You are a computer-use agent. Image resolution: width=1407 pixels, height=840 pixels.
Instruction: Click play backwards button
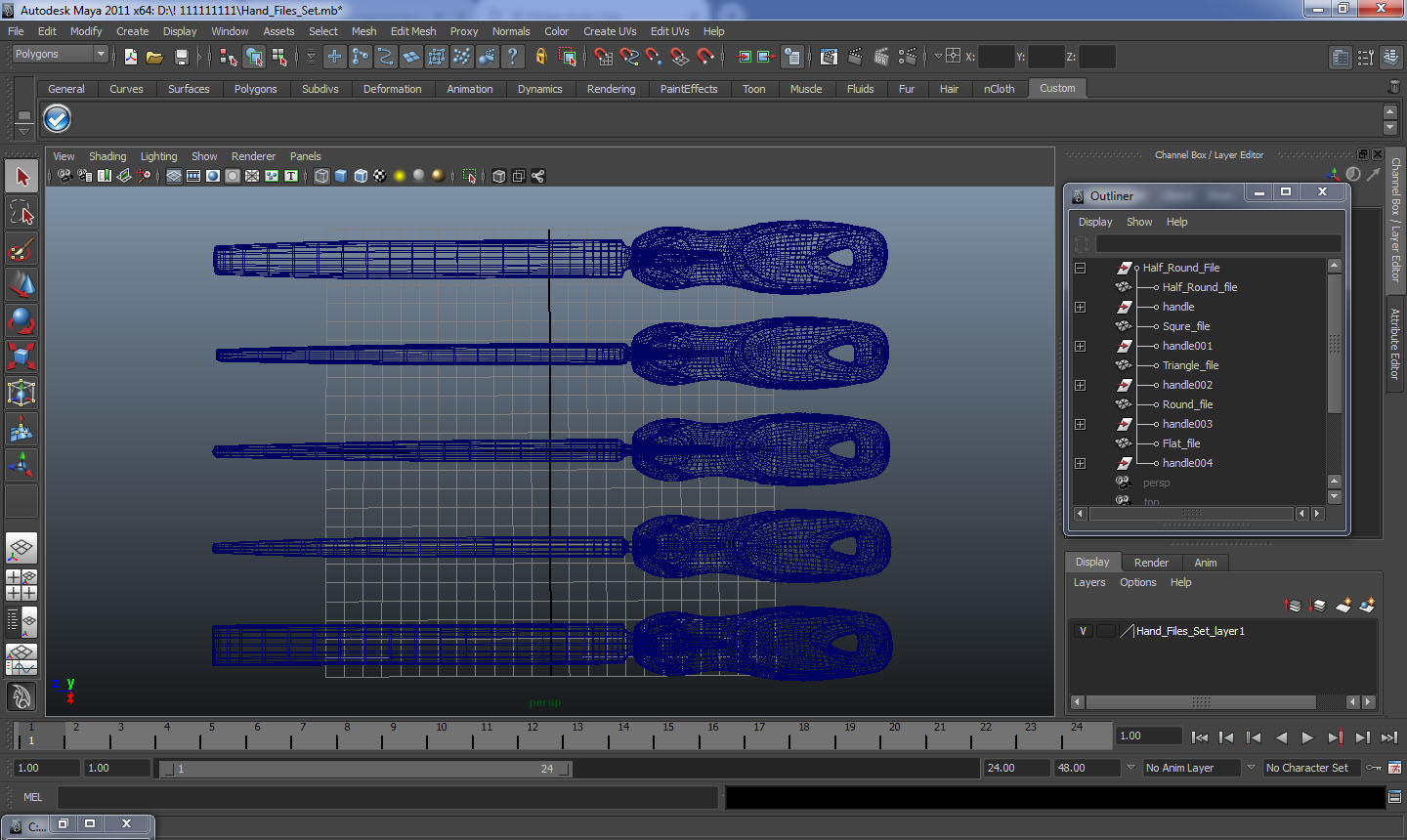click(x=1281, y=737)
